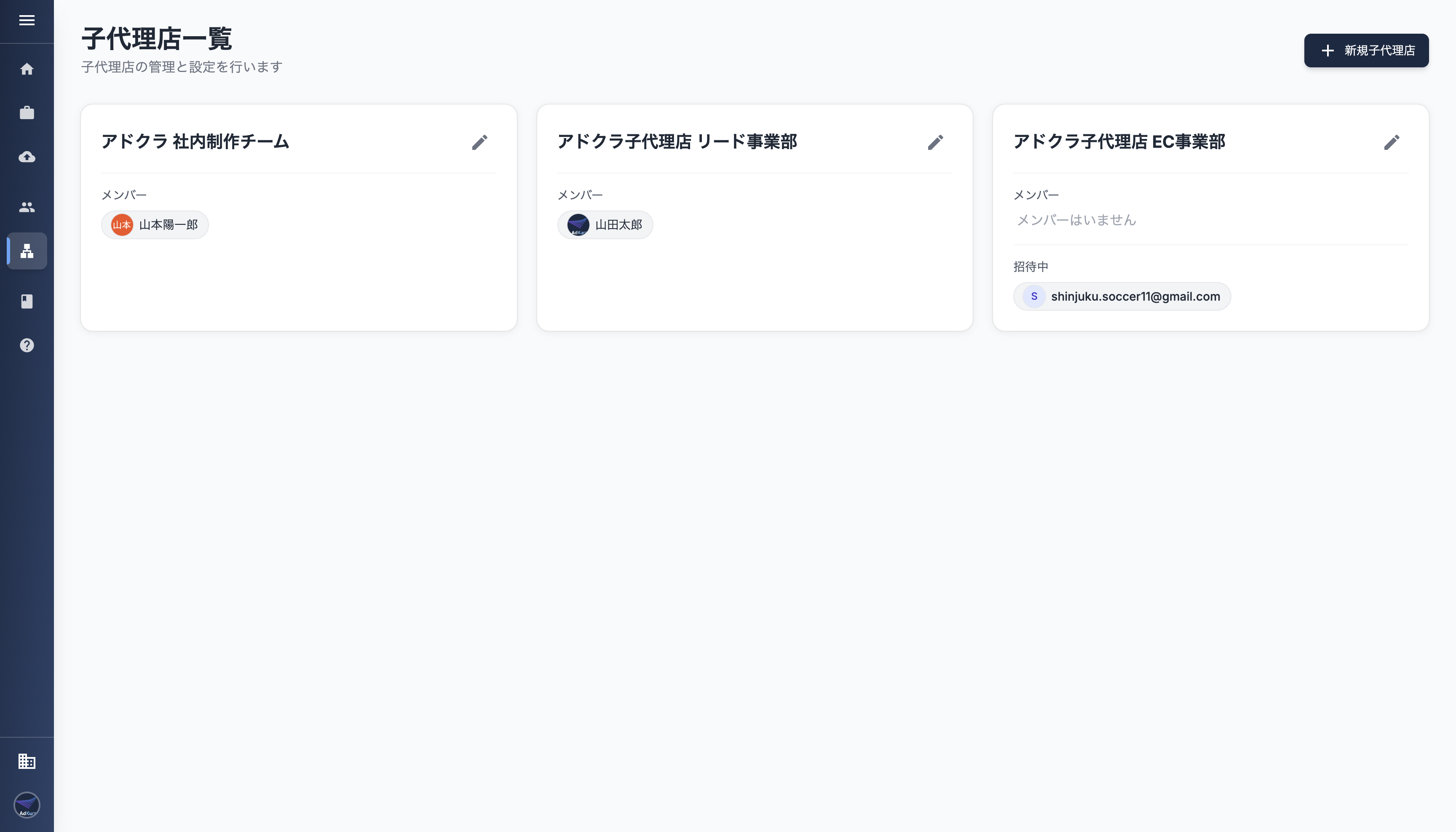Click the help question mark icon
Screen dimensions: 1456x832
click(27, 345)
